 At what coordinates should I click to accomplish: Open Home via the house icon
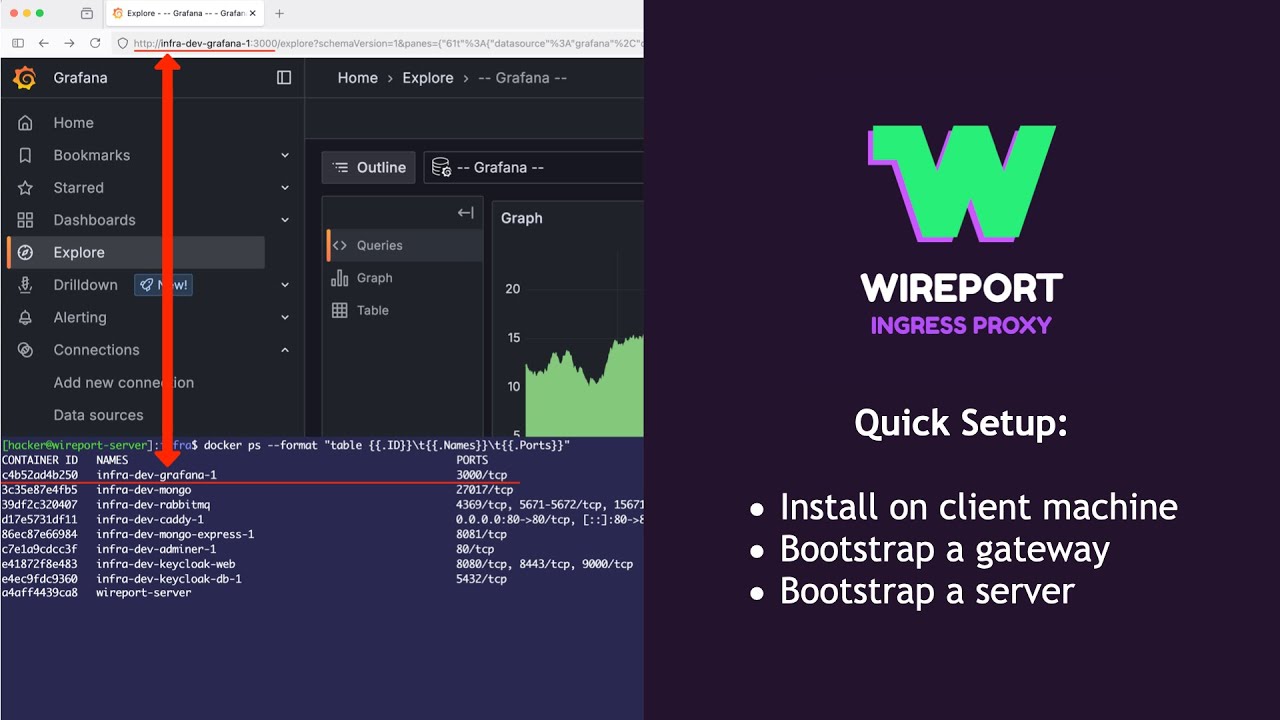click(27, 122)
